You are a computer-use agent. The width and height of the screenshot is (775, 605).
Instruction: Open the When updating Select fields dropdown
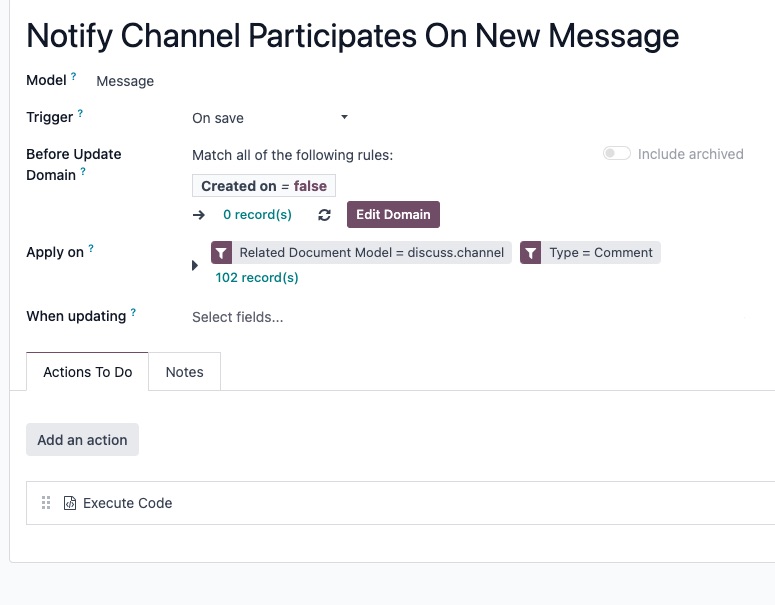point(468,317)
